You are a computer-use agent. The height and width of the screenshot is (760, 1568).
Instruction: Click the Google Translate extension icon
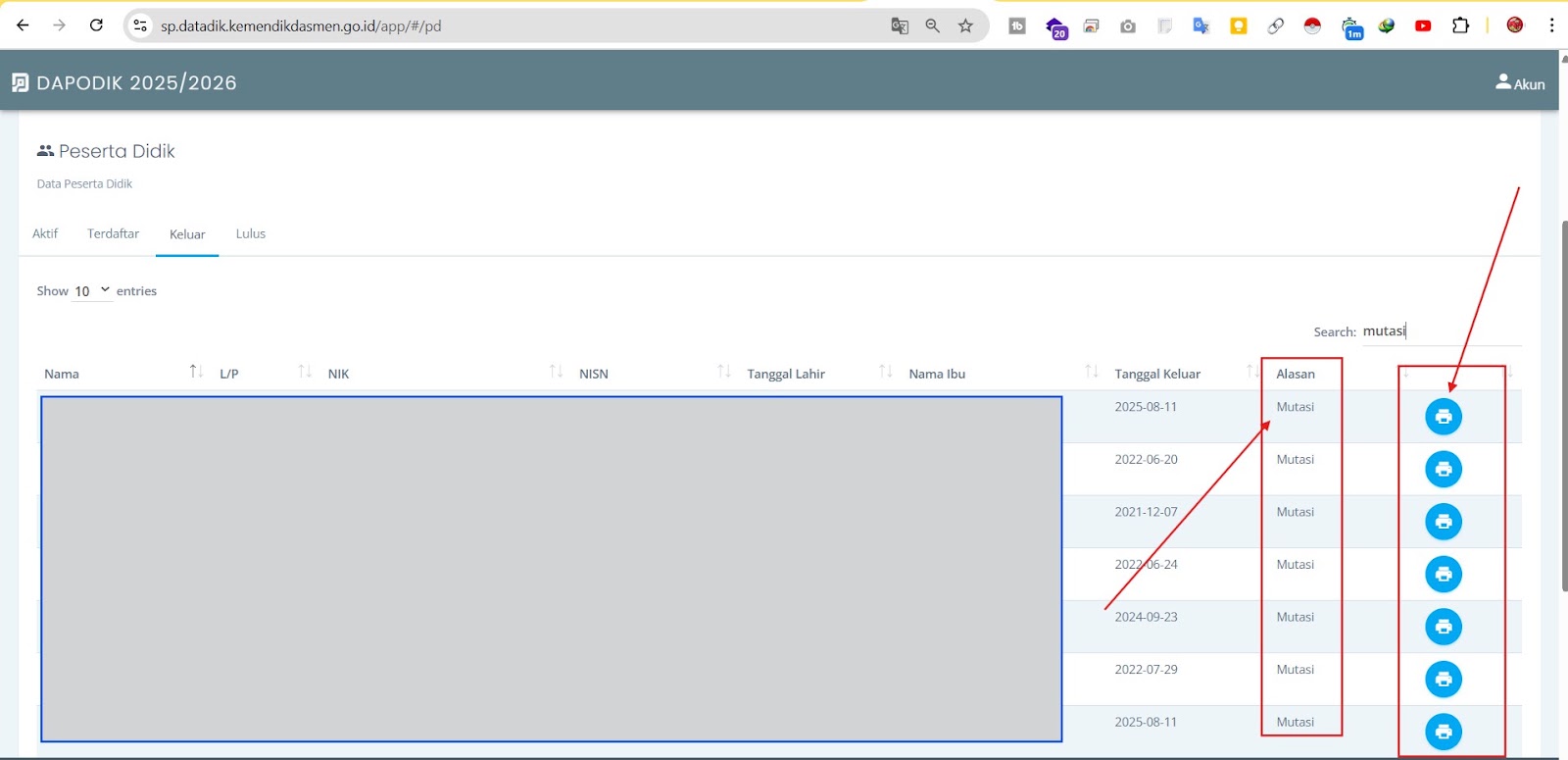1201,25
